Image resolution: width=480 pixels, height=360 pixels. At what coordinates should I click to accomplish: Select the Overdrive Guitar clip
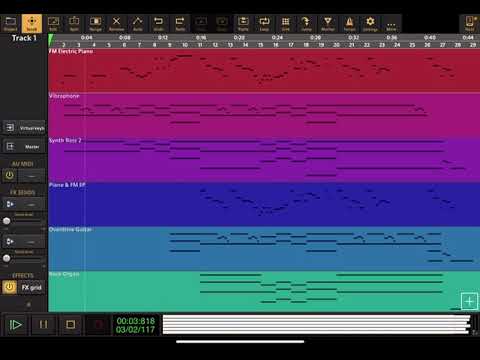[264, 248]
